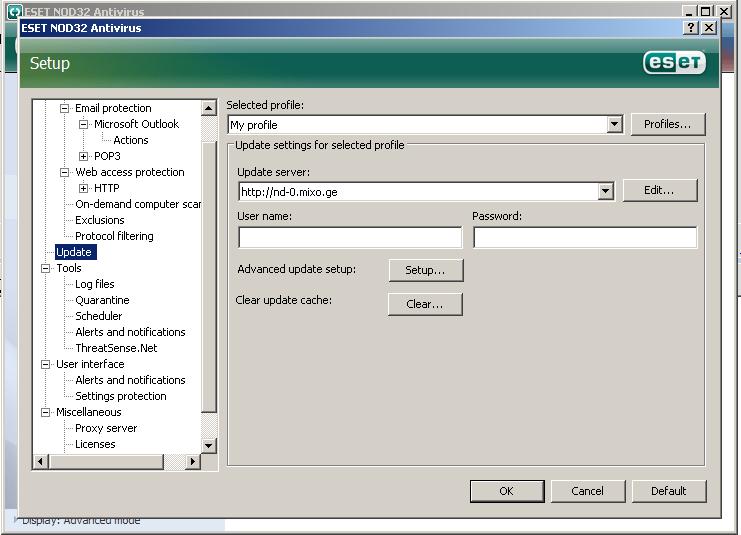
Task: Click the help question mark button
Action: 691,28
